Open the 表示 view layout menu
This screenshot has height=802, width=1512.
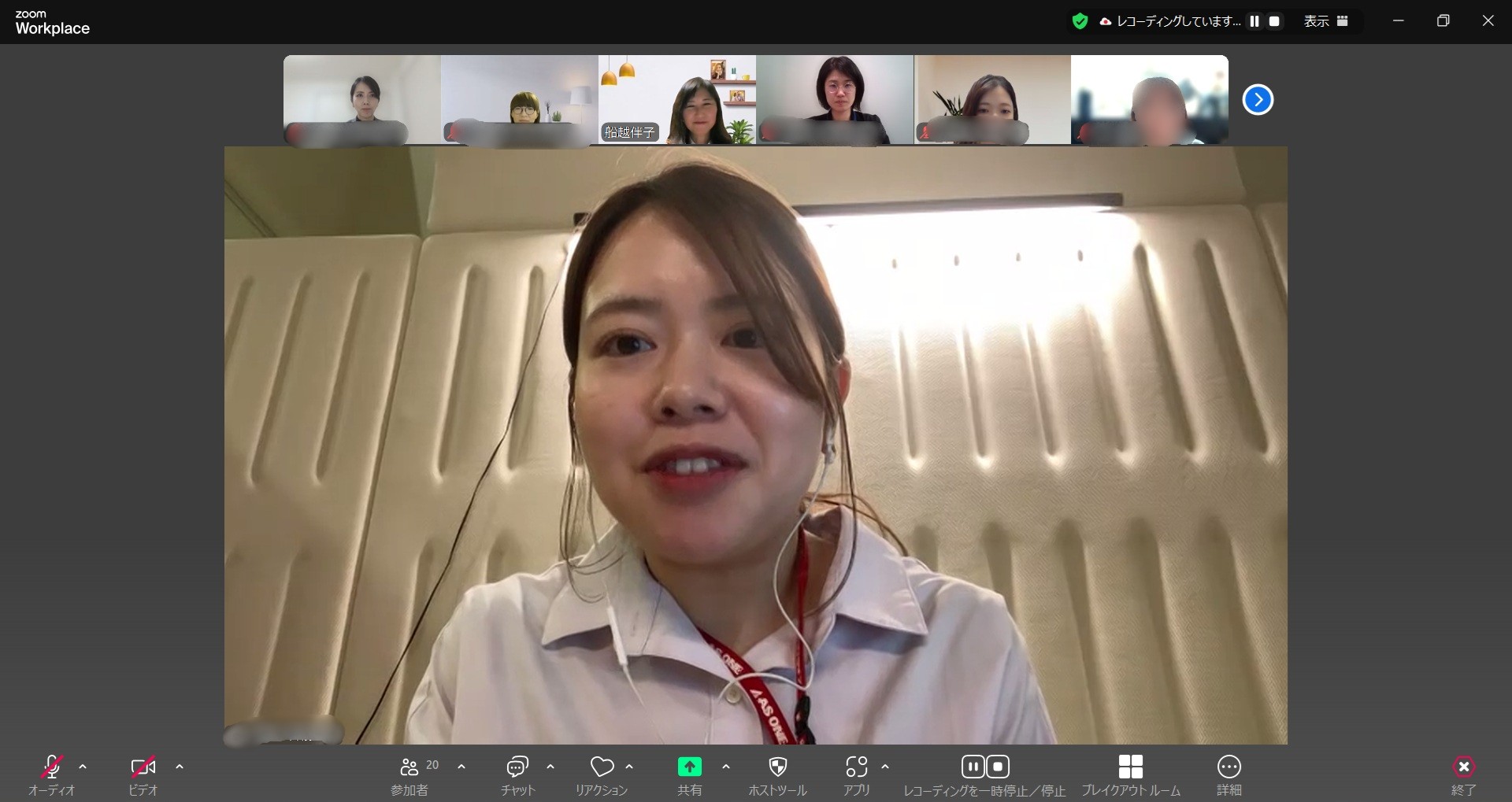click(x=1325, y=21)
